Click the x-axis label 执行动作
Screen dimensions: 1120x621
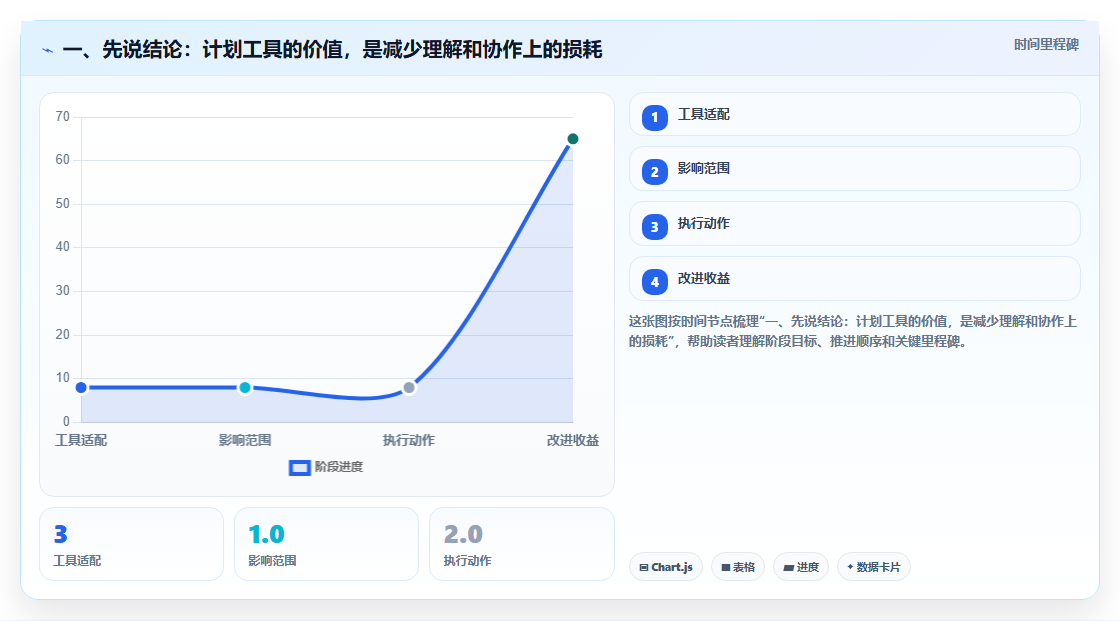coord(409,441)
